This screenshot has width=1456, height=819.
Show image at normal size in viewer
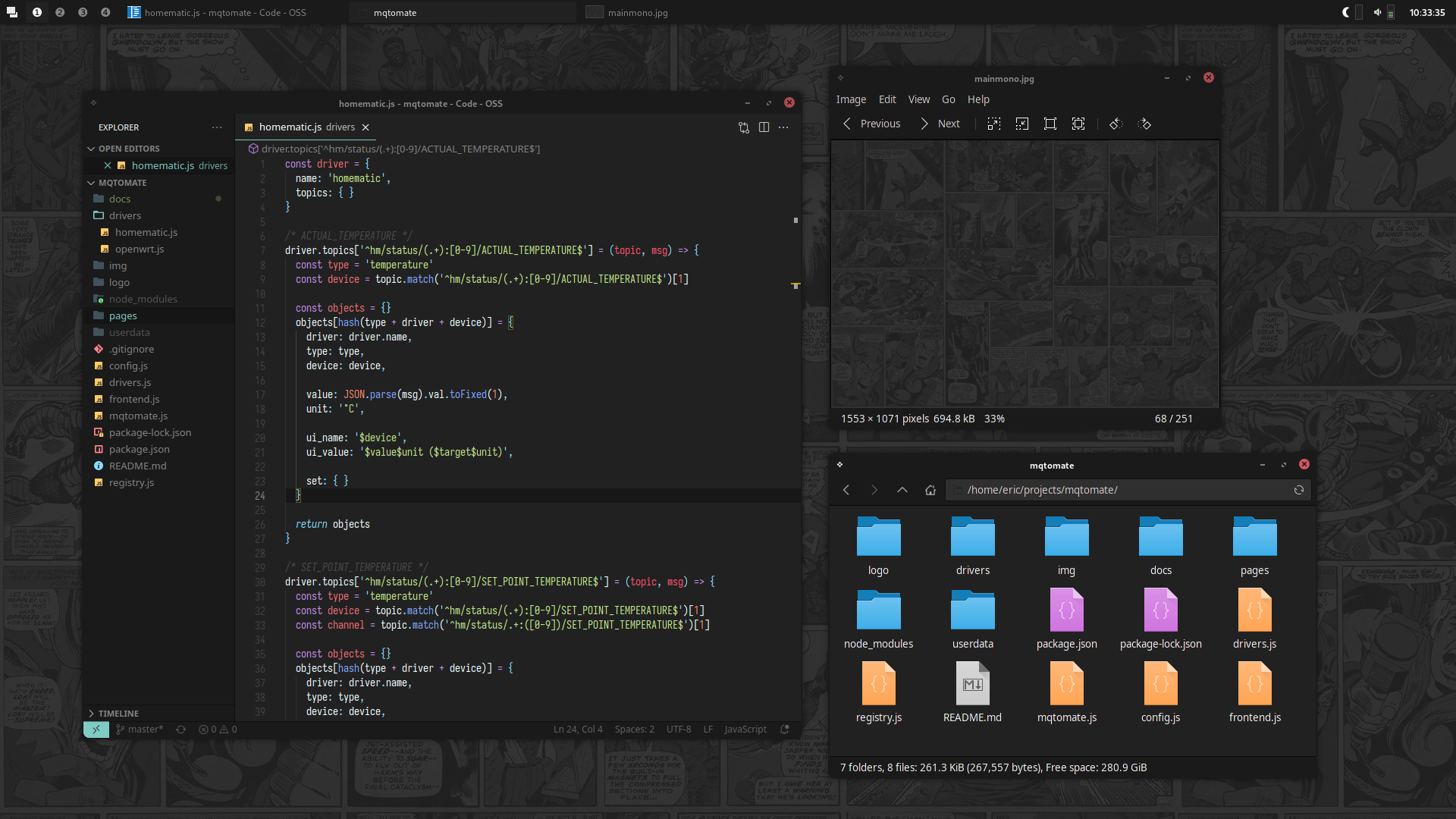click(x=1050, y=124)
